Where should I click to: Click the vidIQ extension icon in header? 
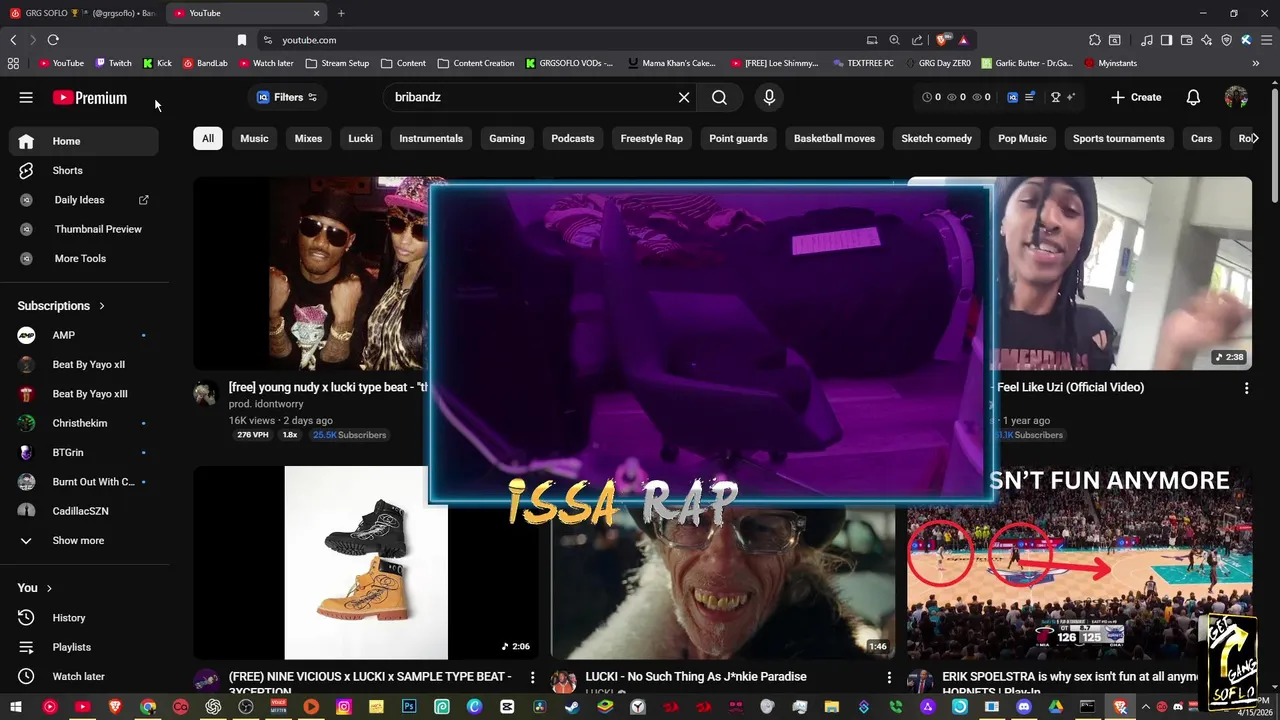[1012, 97]
